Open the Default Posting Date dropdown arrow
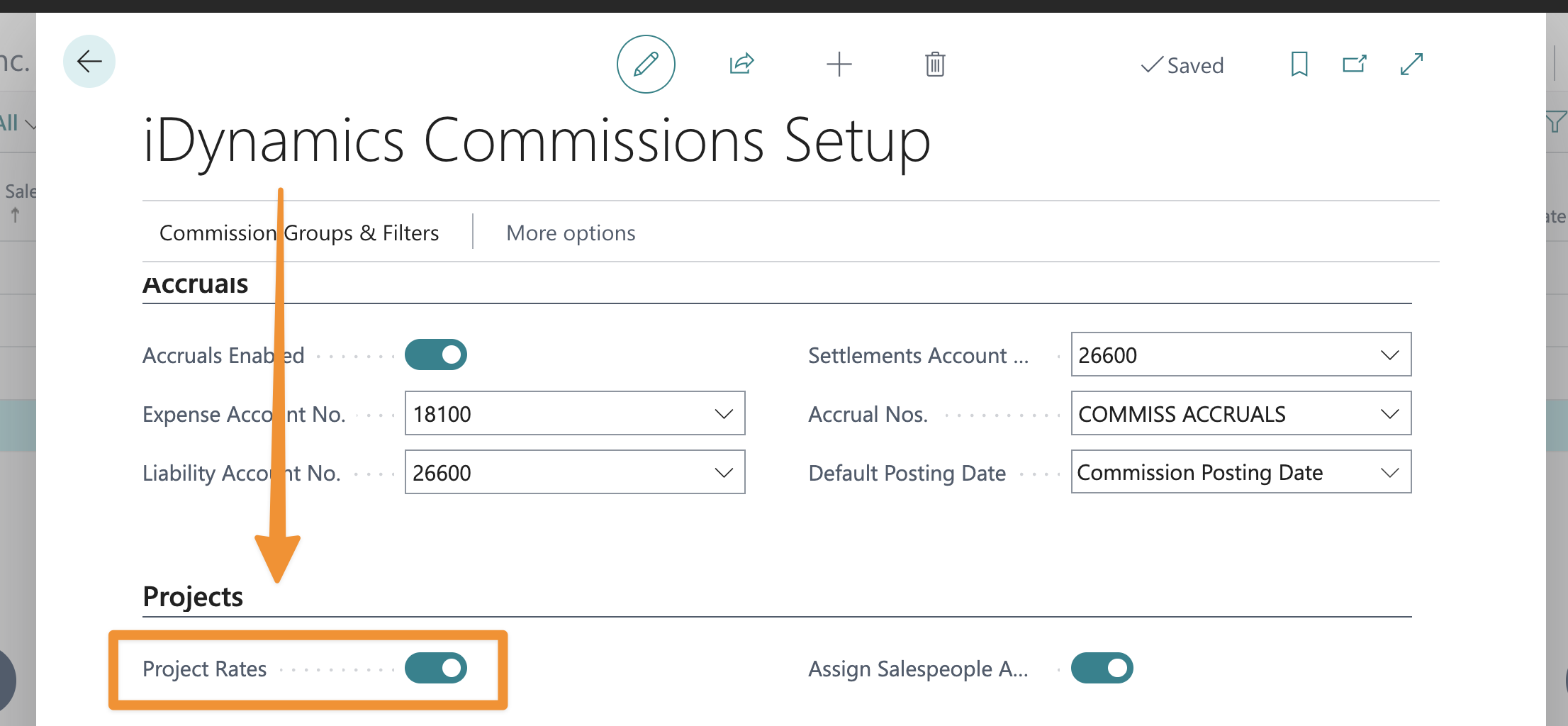Image resolution: width=1568 pixels, height=726 pixels. pos(1390,473)
